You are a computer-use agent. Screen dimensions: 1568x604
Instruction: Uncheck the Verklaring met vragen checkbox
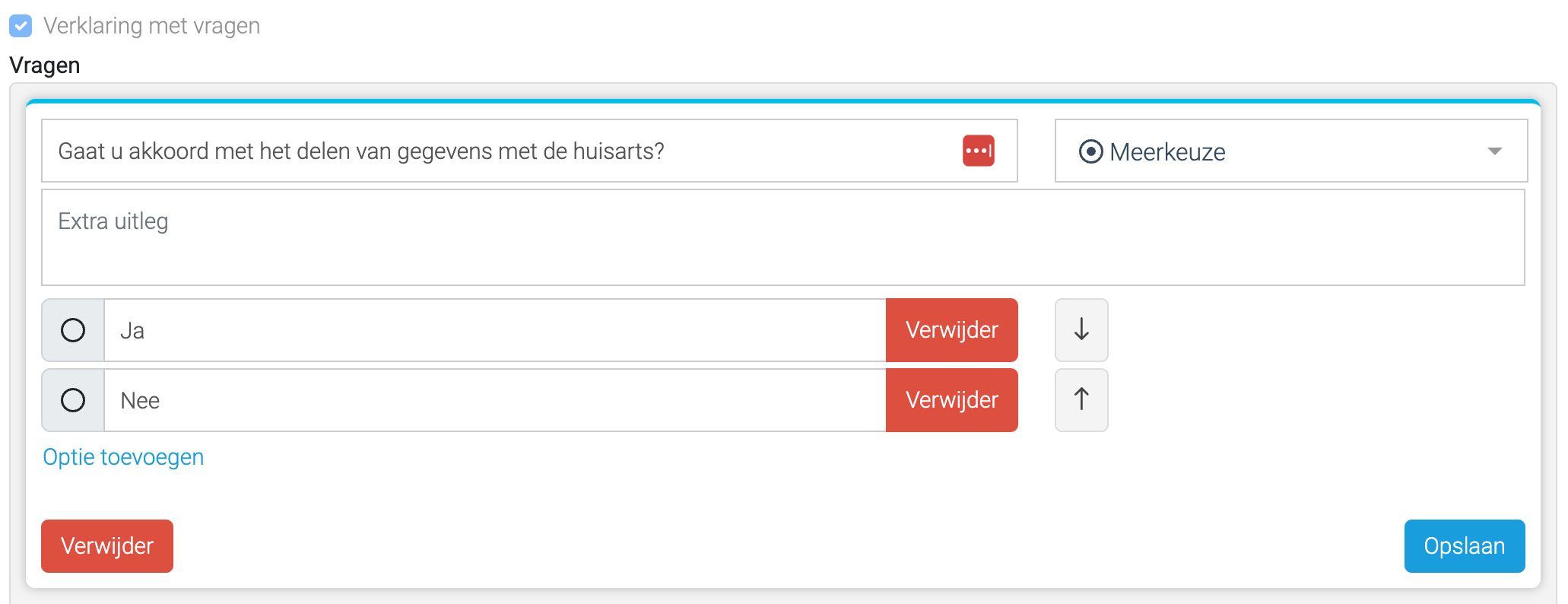click(x=21, y=26)
